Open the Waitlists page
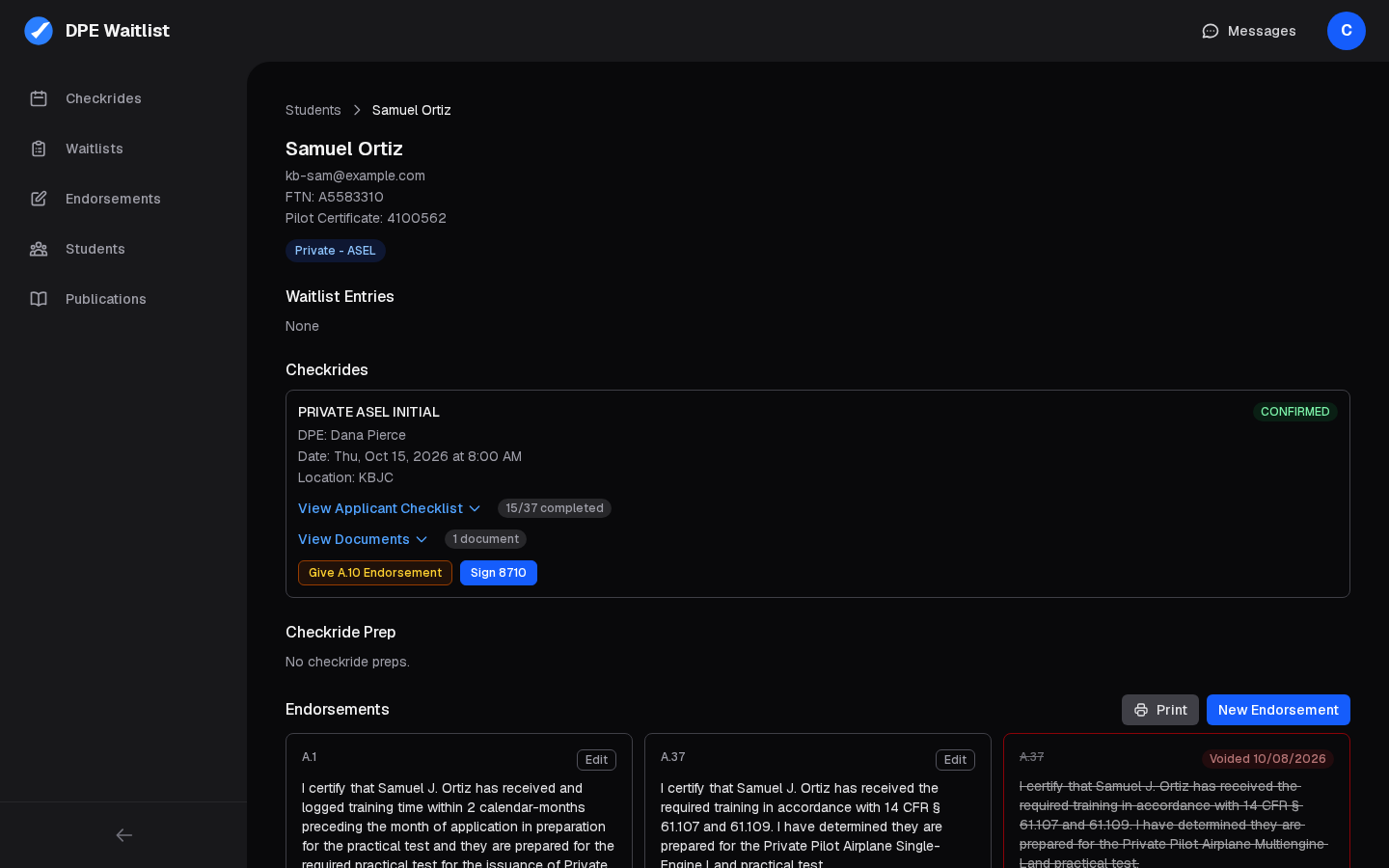Viewport: 1389px width, 868px height. coord(95,149)
